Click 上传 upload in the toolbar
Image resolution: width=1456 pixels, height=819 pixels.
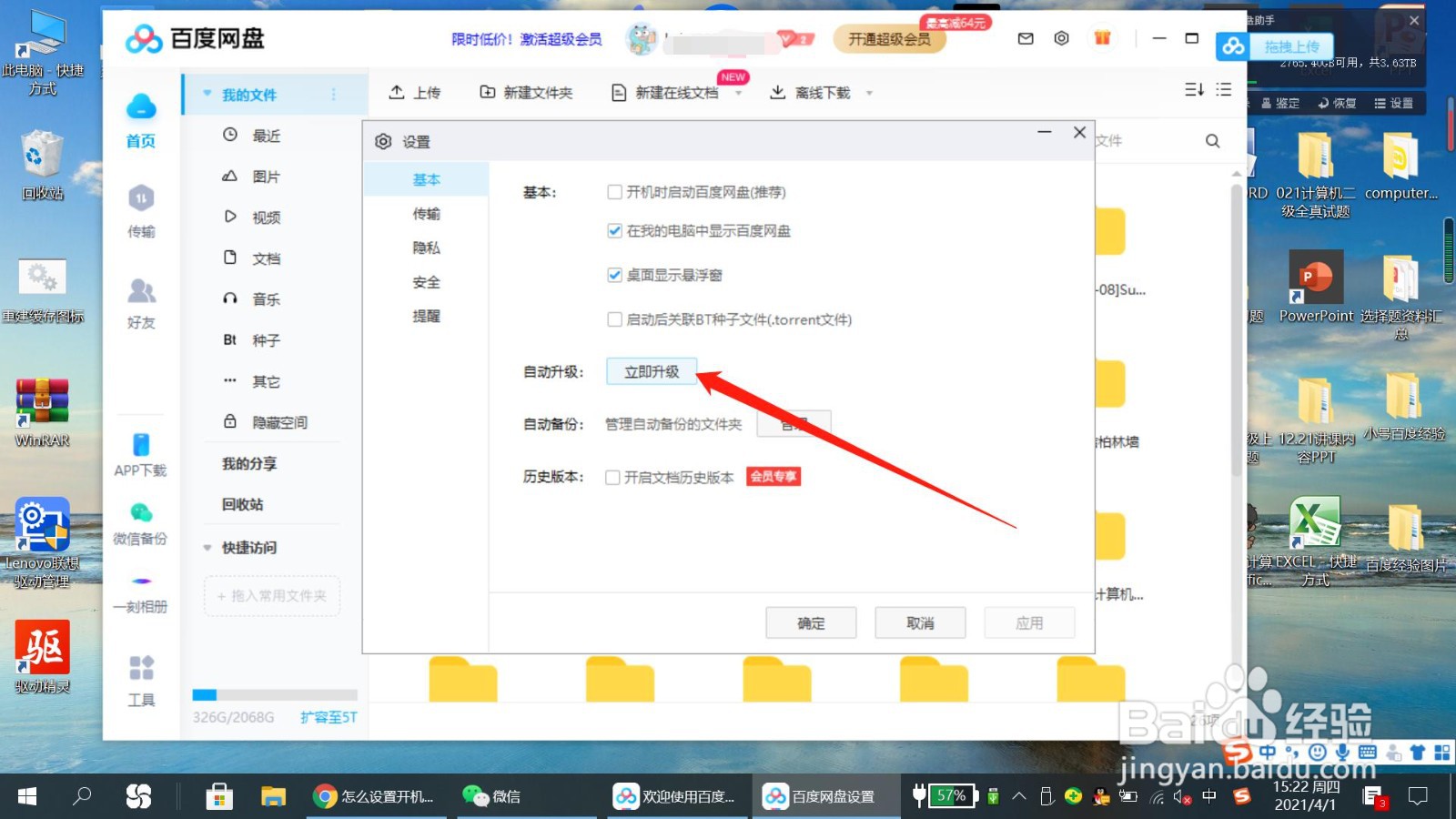pos(414,92)
